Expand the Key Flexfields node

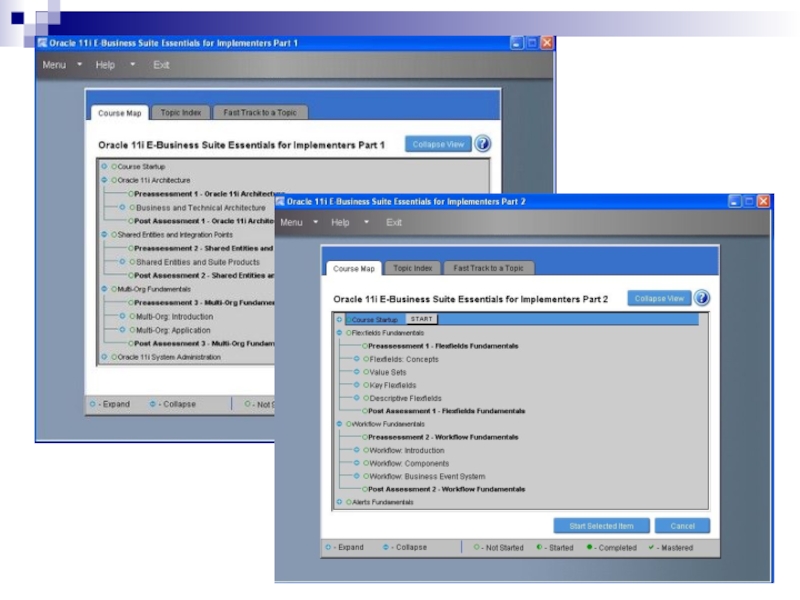point(357,385)
